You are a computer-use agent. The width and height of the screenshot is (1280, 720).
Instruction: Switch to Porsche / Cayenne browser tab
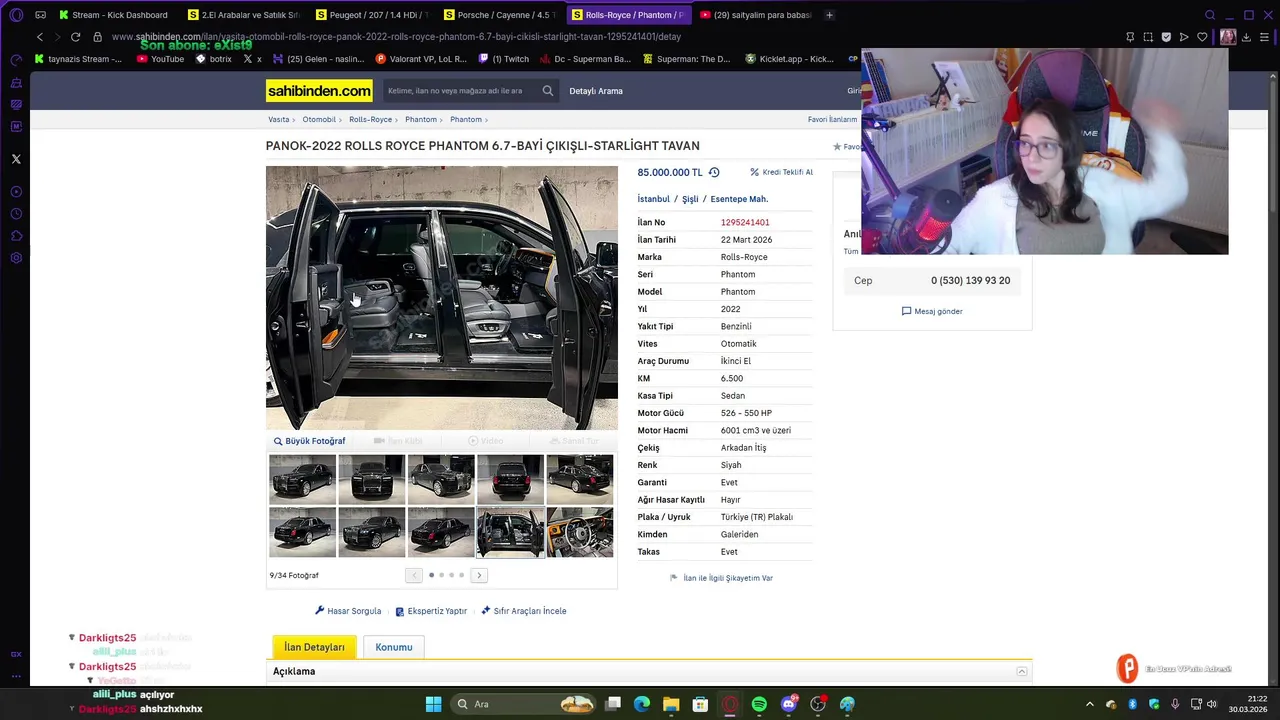[500, 15]
